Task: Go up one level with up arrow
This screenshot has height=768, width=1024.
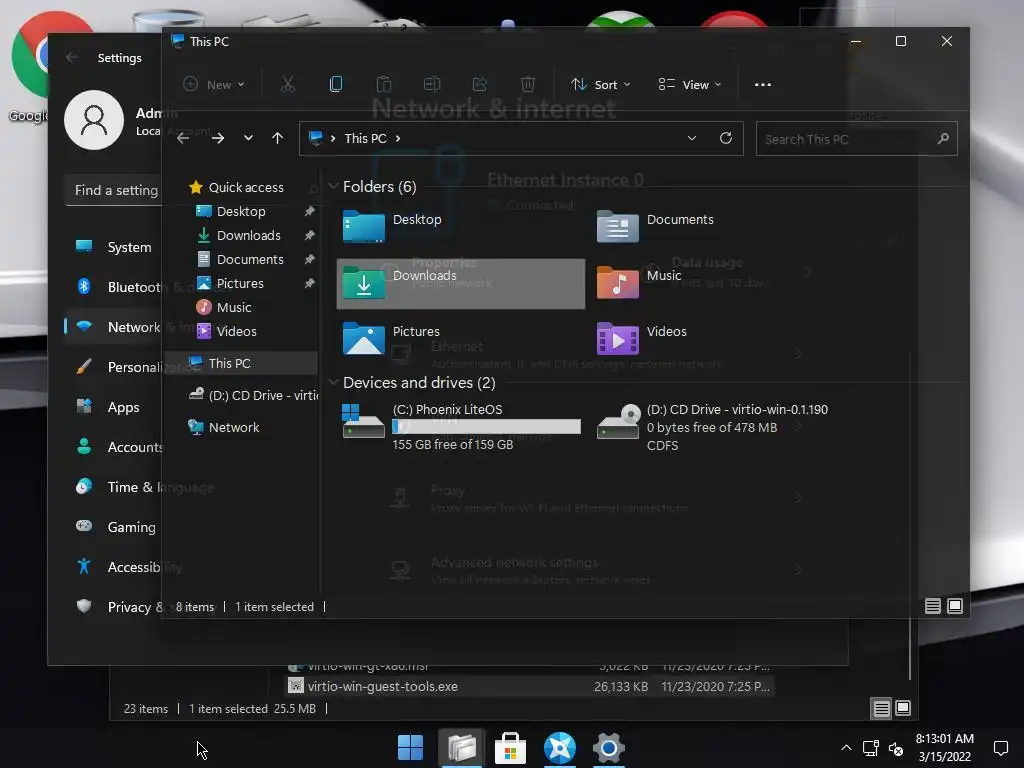Action: [x=278, y=138]
